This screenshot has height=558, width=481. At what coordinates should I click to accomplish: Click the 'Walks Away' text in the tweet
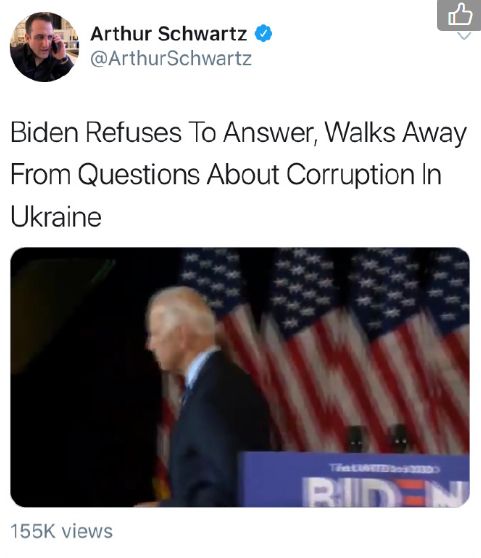coord(396,133)
